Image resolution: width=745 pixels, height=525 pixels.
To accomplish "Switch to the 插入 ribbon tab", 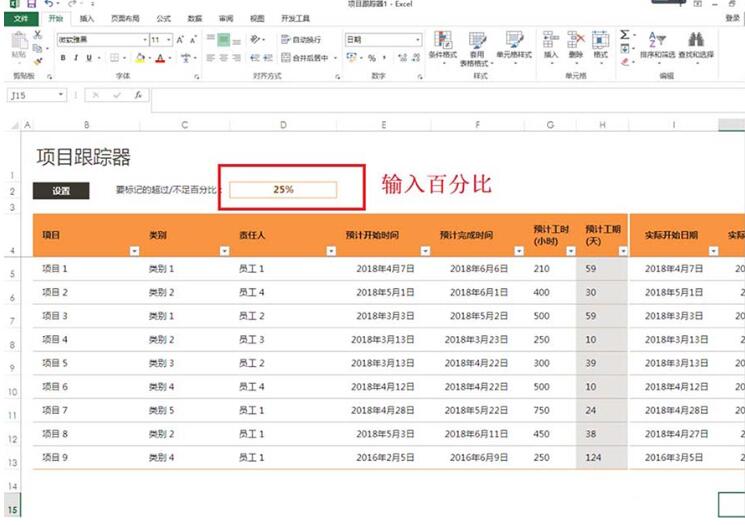I will click(86, 19).
